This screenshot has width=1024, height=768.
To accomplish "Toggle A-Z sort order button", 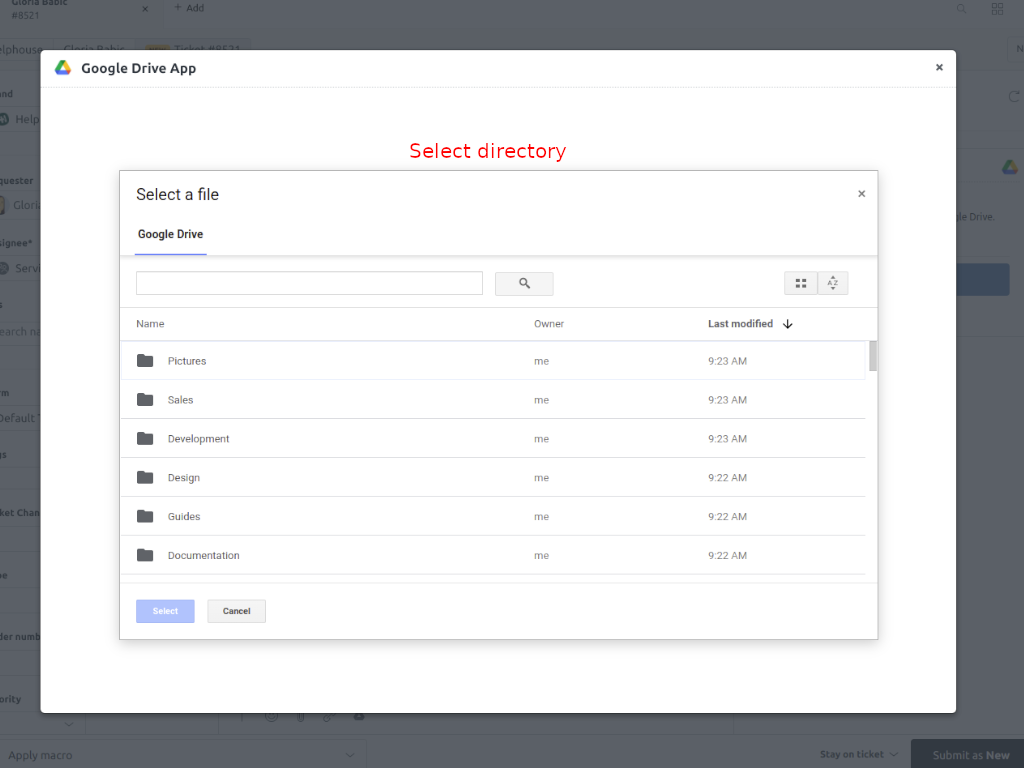I will 833,284.
